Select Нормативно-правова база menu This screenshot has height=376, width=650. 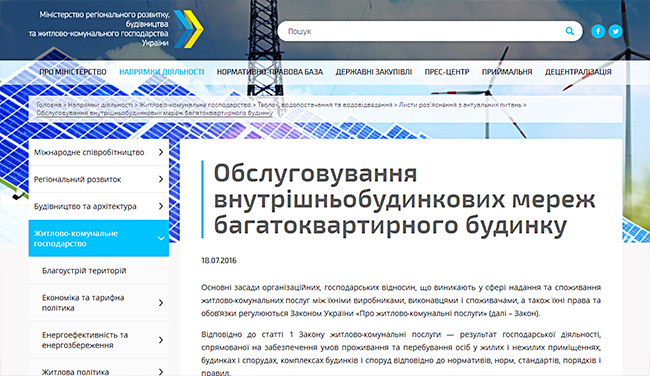[x=269, y=72]
